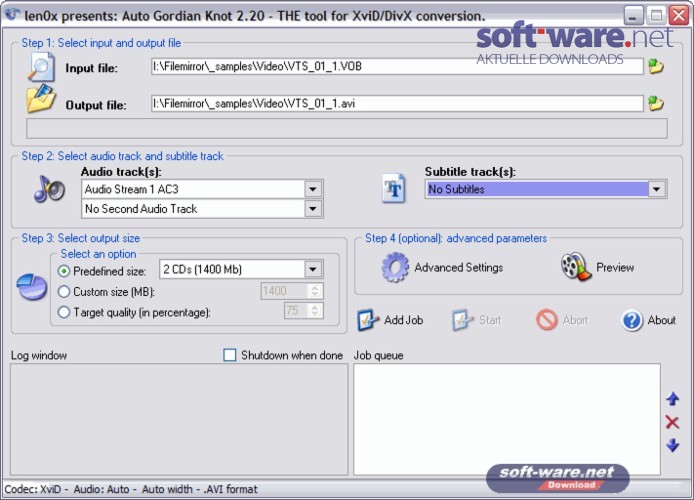This screenshot has height=500, width=694.
Task: Minimize the Auto Gordian Knot window
Action: (633, 15)
